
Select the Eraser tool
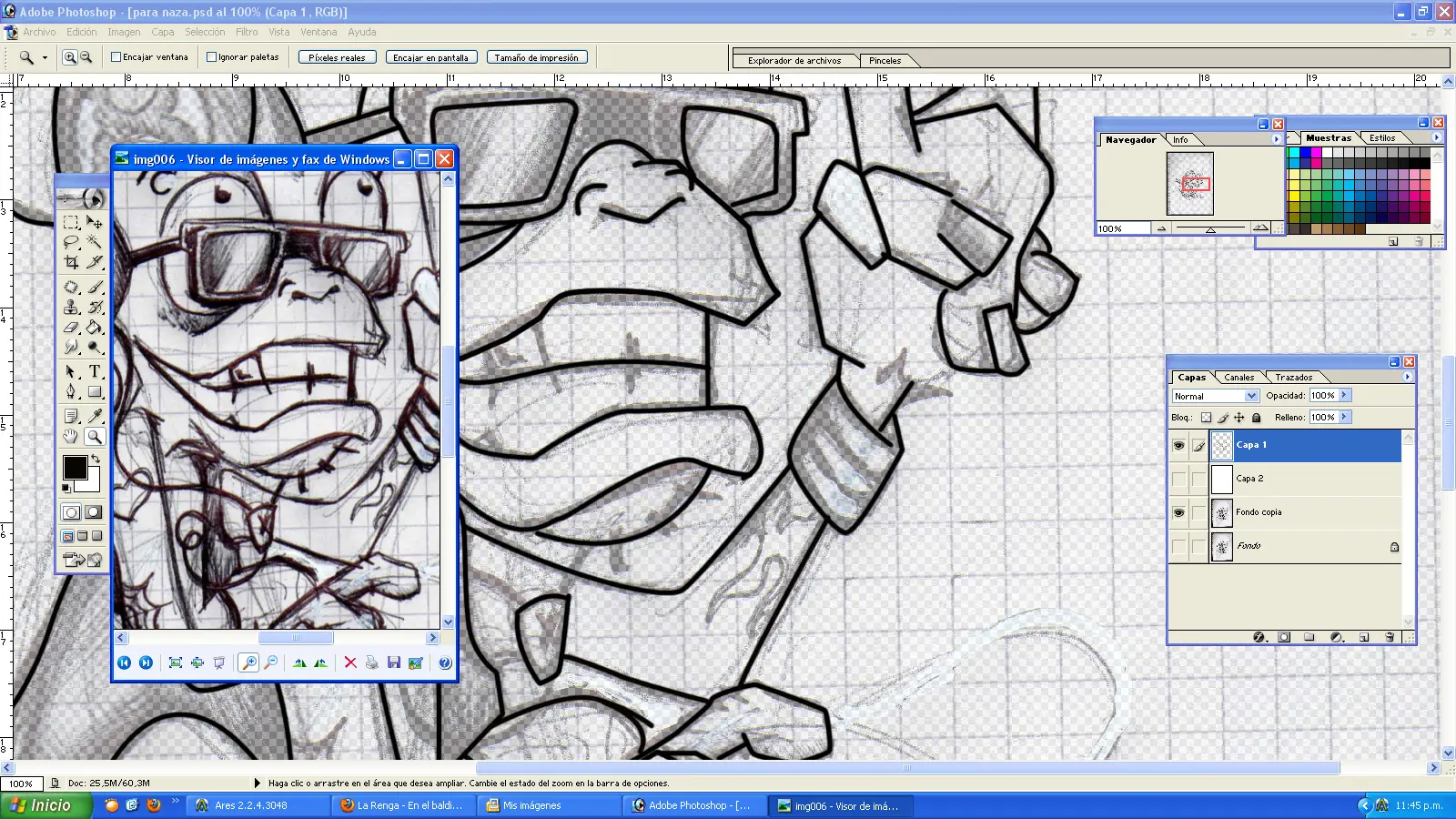(71, 327)
